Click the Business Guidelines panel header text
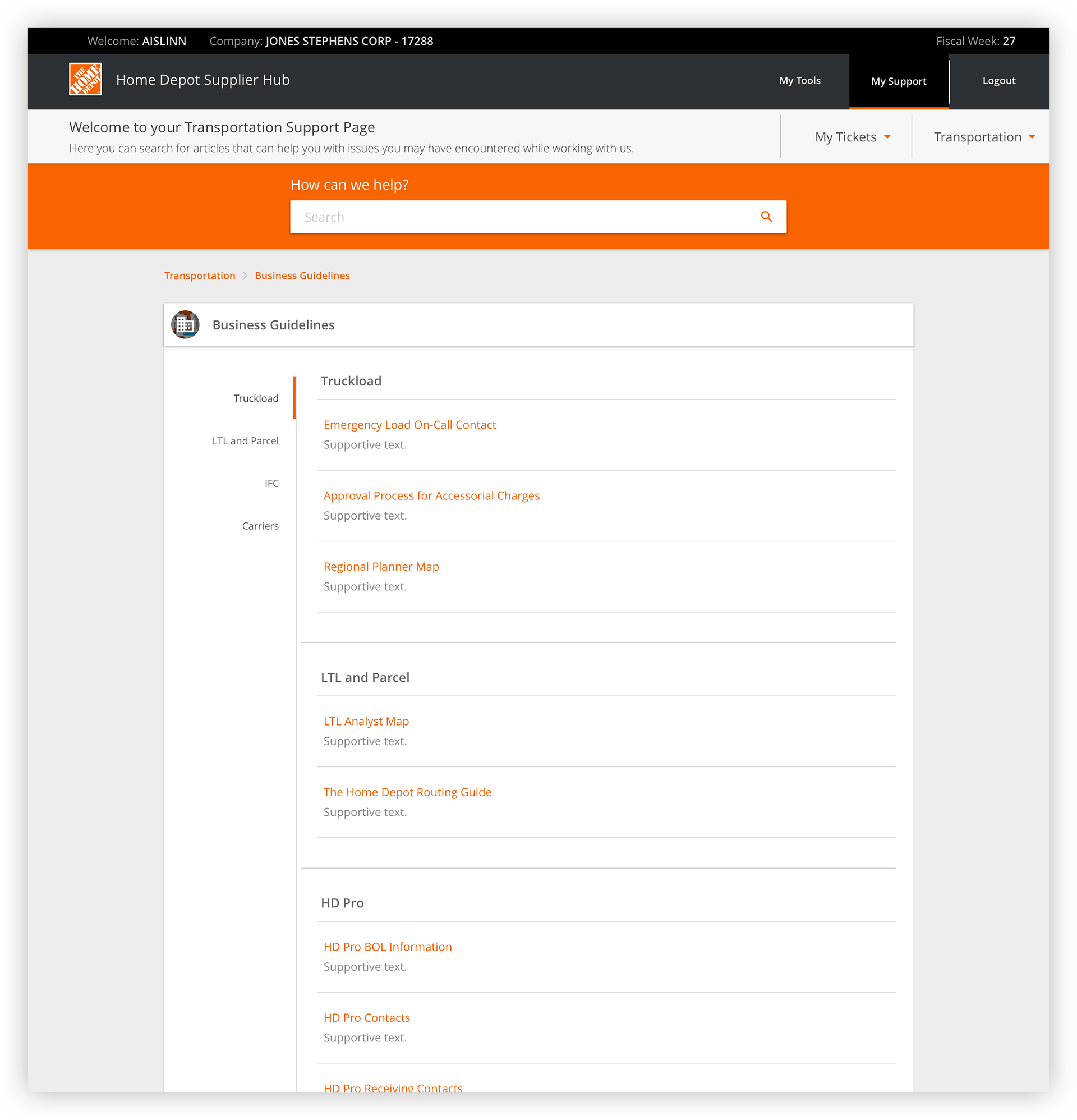Screen dimensions: 1077x1120 click(x=273, y=324)
